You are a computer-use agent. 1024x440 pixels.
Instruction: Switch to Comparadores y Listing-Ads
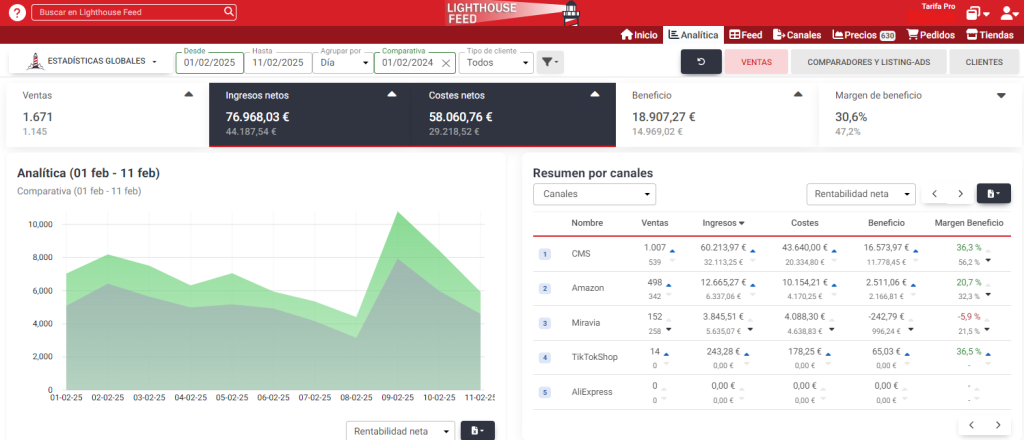[x=868, y=62]
